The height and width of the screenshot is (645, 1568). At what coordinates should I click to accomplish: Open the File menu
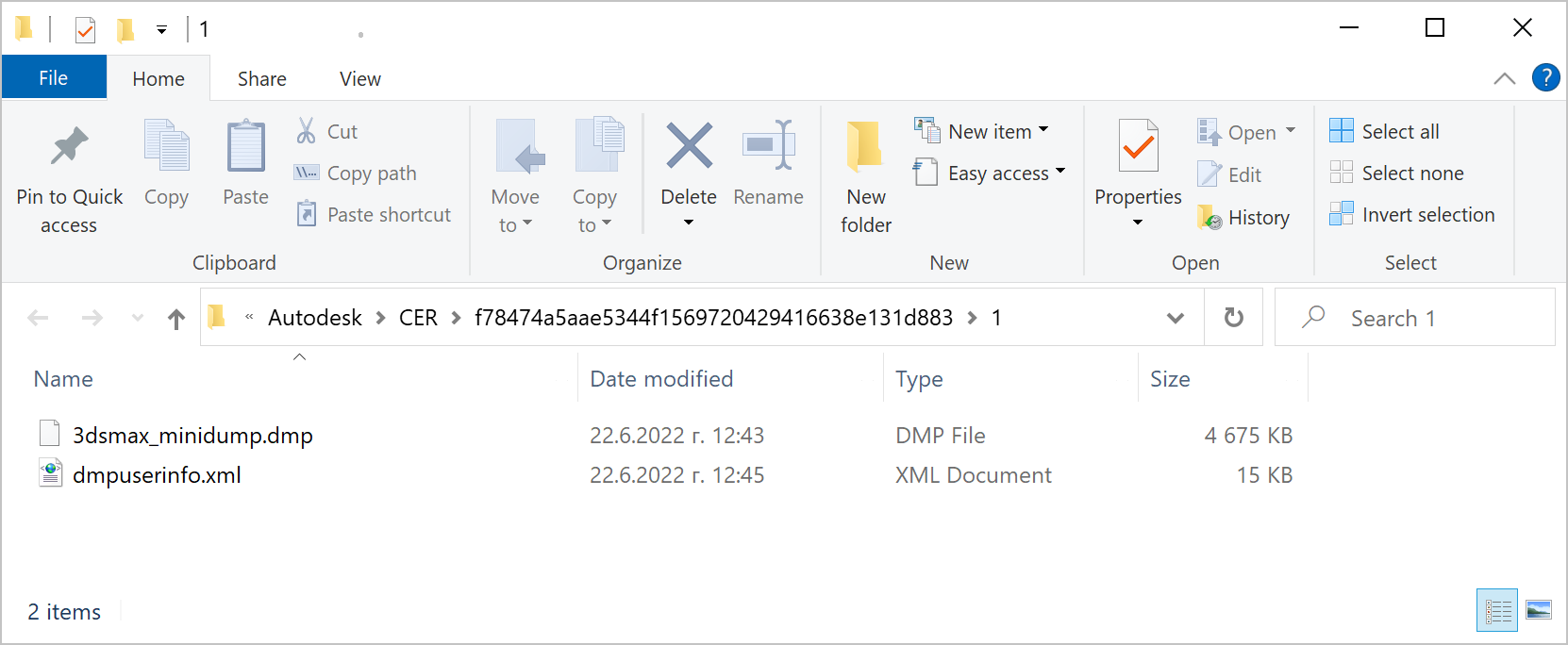[x=54, y=77]
